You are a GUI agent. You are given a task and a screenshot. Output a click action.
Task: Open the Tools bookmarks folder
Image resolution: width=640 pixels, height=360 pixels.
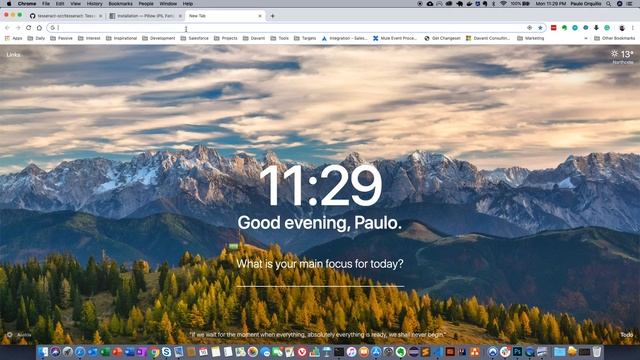click(280, 38)
